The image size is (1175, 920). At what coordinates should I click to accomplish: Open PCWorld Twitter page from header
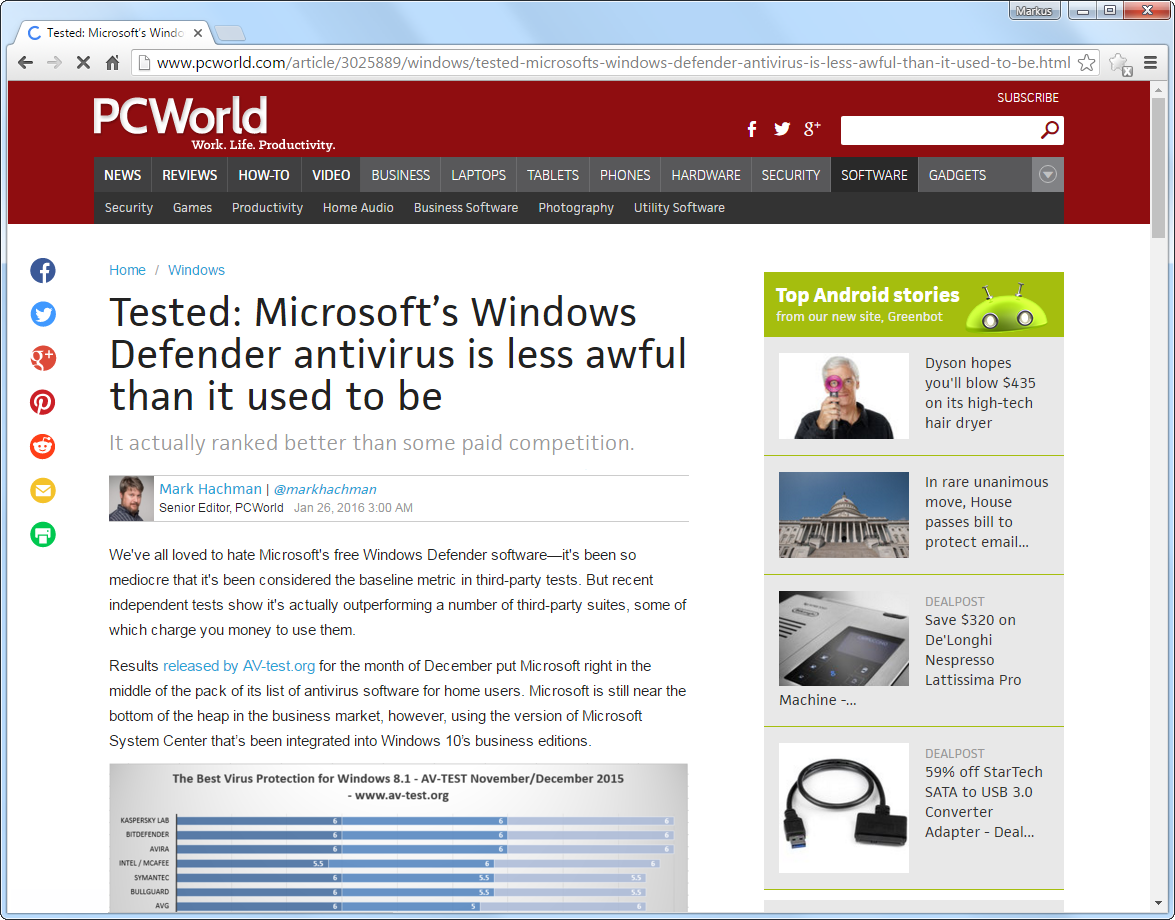782,129
